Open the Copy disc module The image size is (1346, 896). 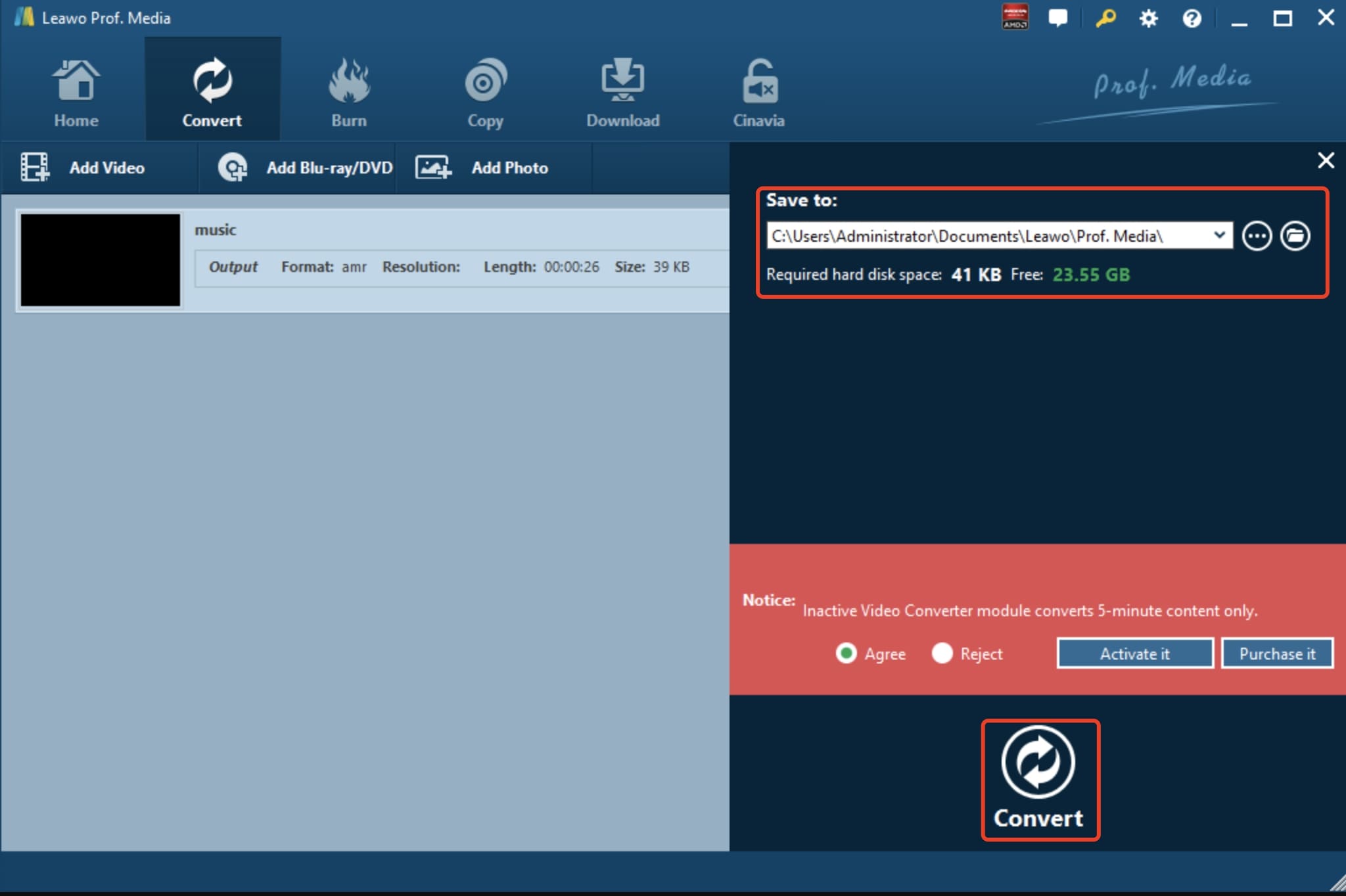point(485,92)
